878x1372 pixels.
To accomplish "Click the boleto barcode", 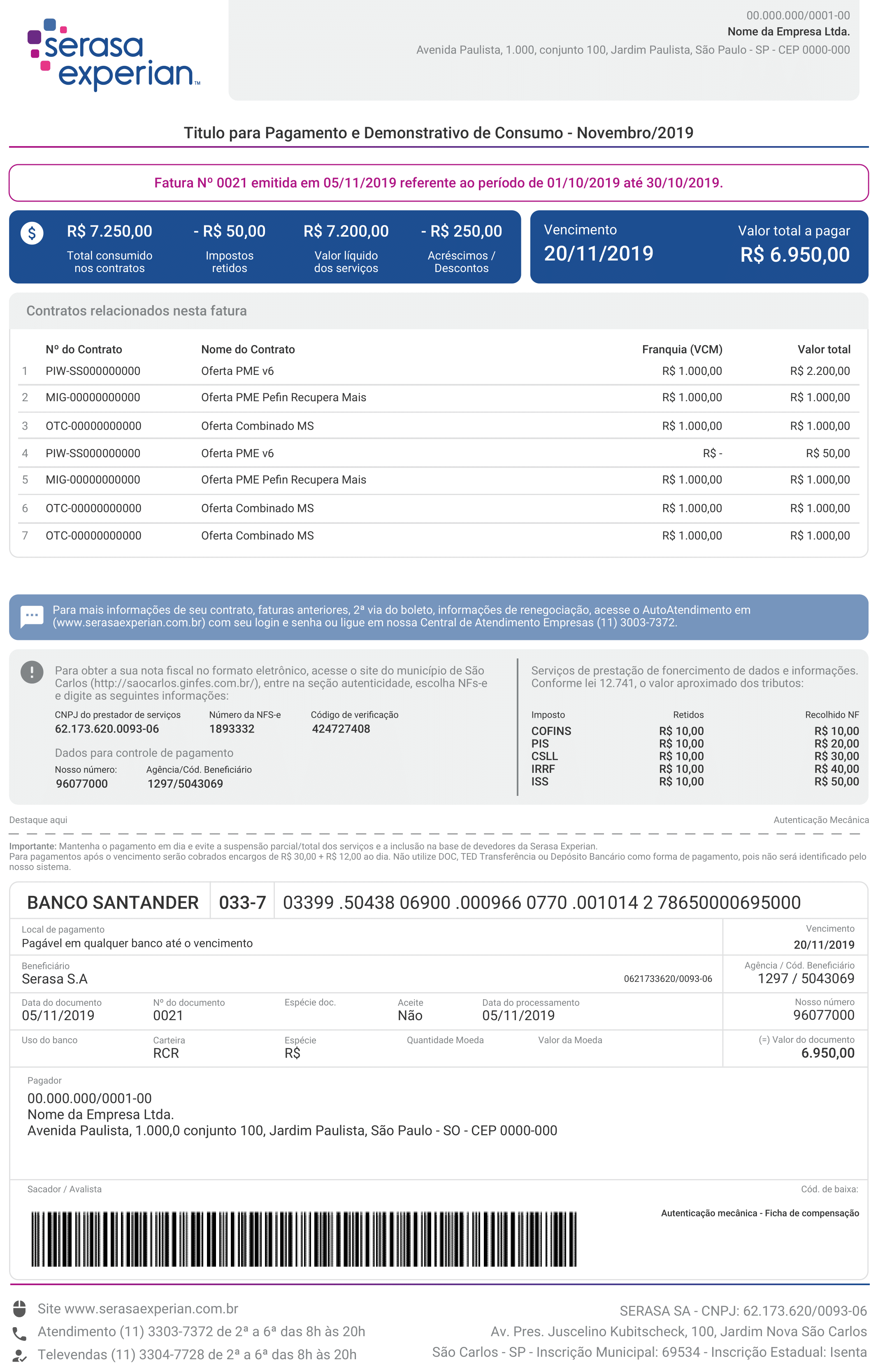I will [x=304, y=1239].
